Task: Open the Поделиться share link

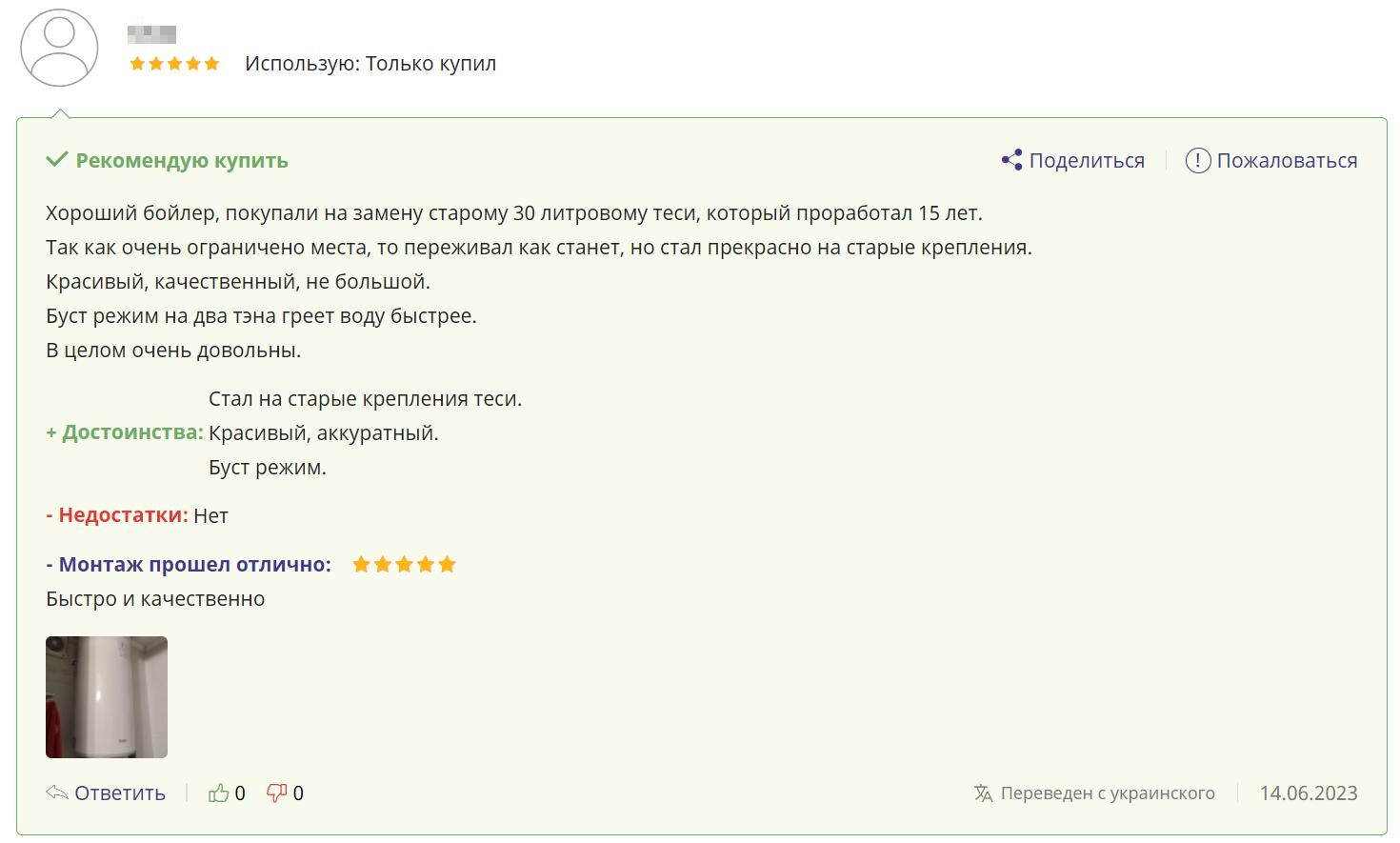Action: (1087, 160)
